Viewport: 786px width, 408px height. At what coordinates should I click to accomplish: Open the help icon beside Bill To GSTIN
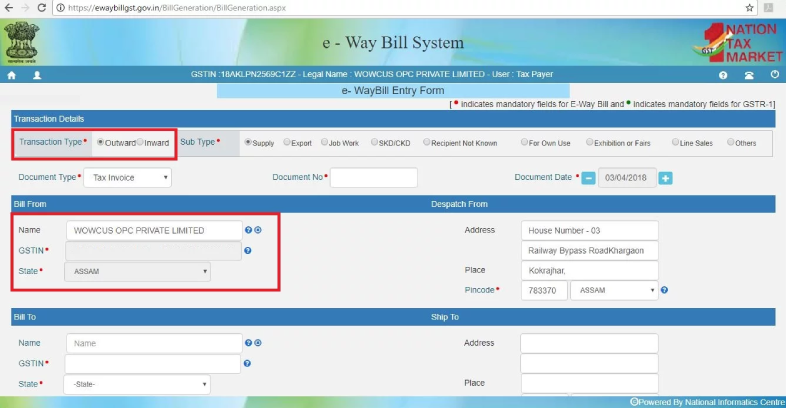click(247, 363)
